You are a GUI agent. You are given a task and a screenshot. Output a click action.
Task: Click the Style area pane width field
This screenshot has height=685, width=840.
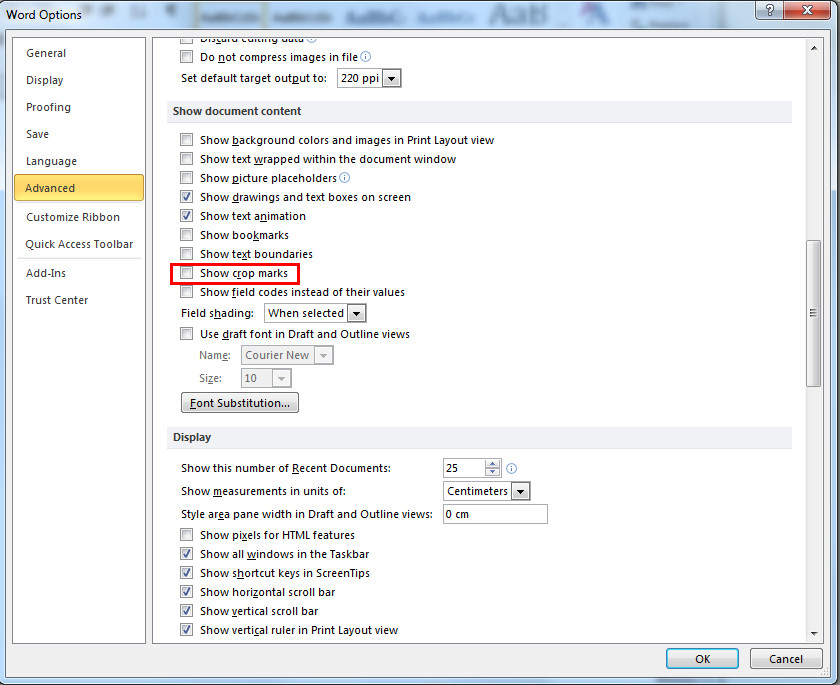click(x=495, y=514)
